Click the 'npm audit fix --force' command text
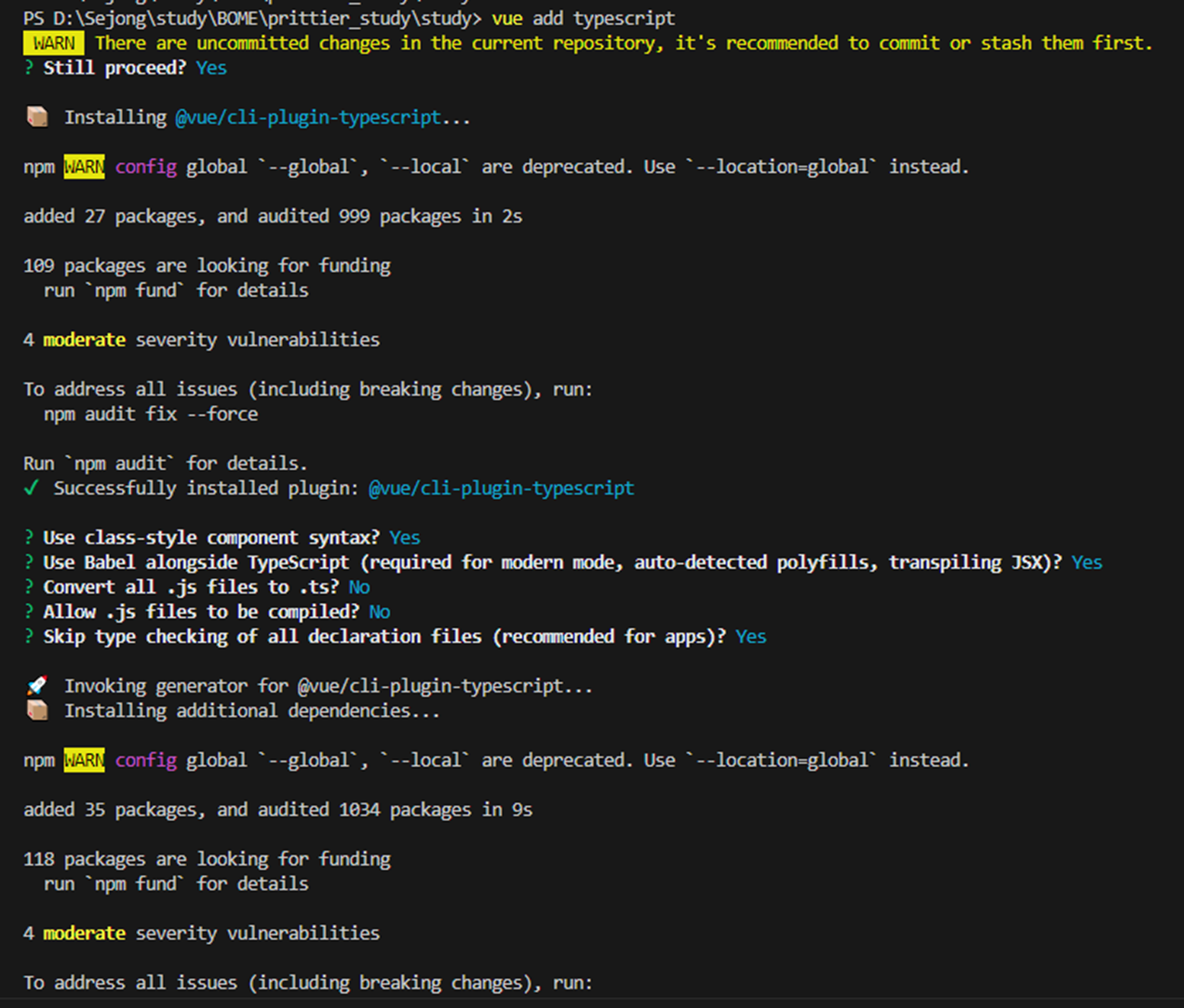Image resolution: width=1184 pixels, height=1008 pixels. pos(151,413)
